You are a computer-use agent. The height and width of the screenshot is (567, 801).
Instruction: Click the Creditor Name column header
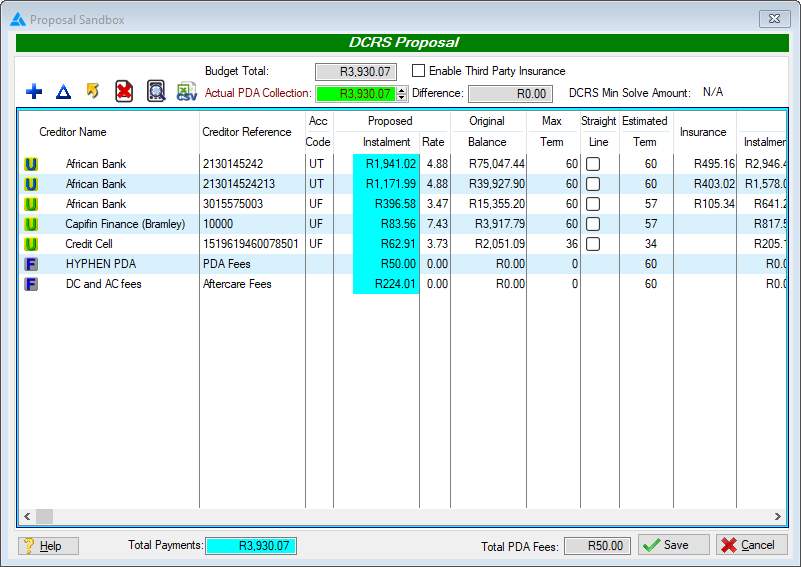coord(73,132)
